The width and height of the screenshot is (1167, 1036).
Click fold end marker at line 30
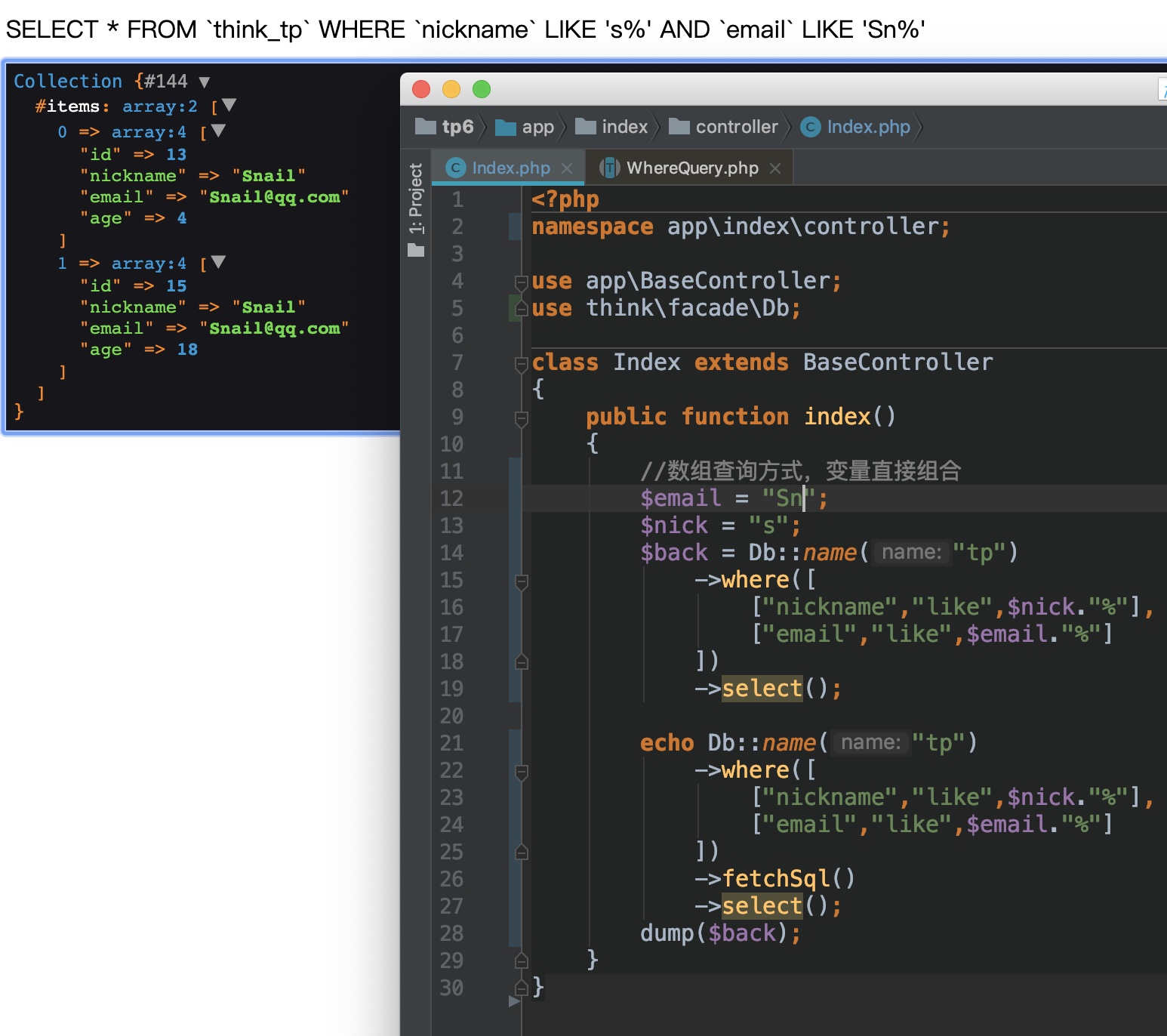(x=521, y=988)
